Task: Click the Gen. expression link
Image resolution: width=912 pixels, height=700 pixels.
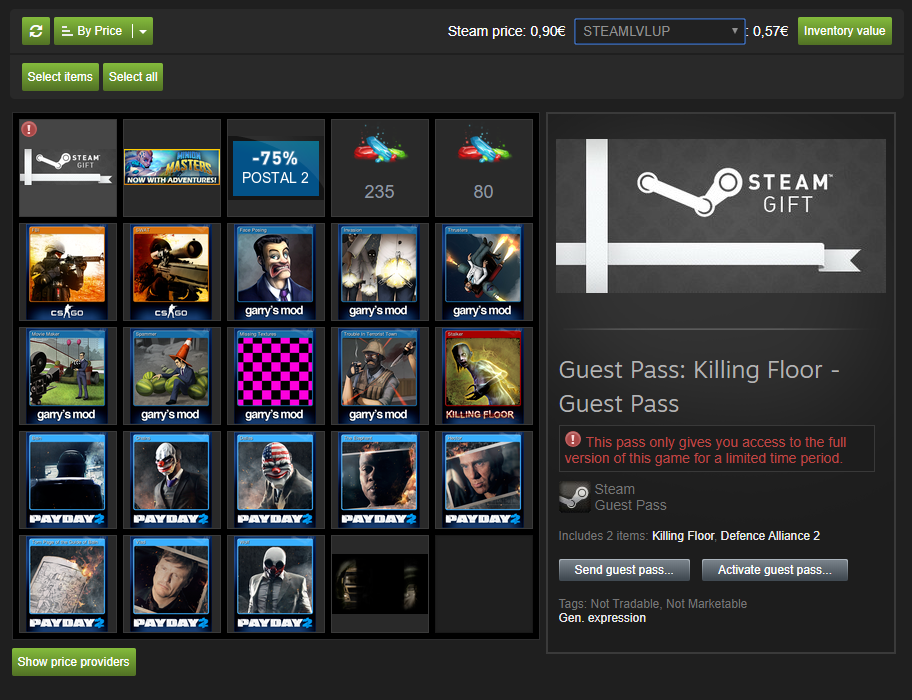Action: pos(602,618)
